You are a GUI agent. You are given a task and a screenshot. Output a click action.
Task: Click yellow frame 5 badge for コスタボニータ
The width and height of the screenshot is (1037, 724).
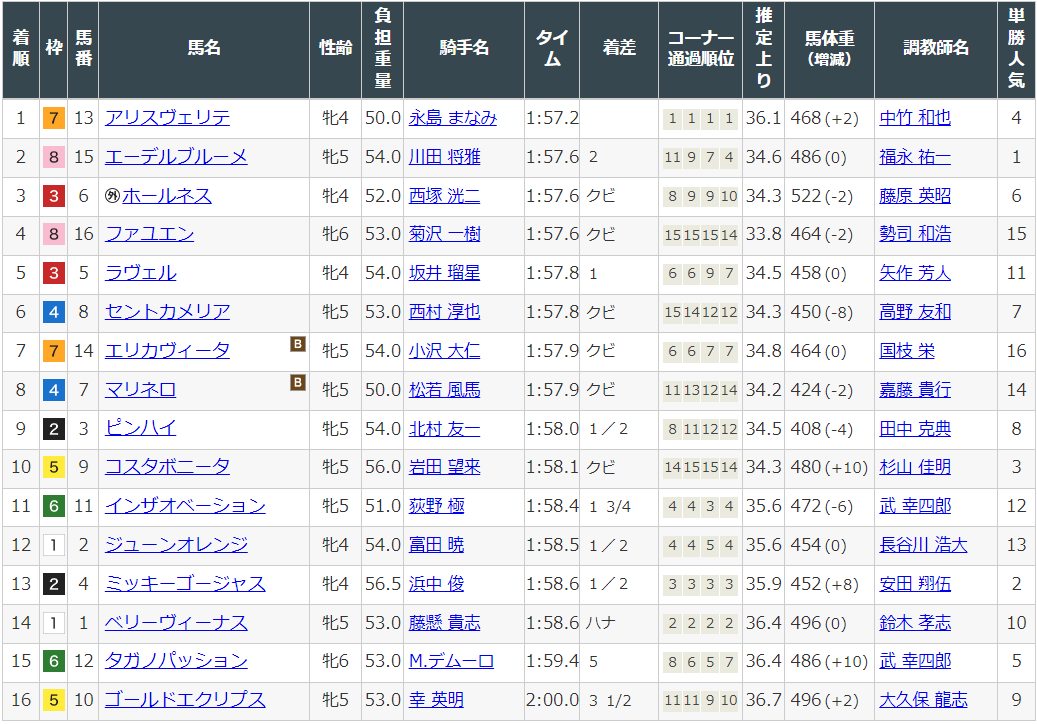tap(54, 467)
